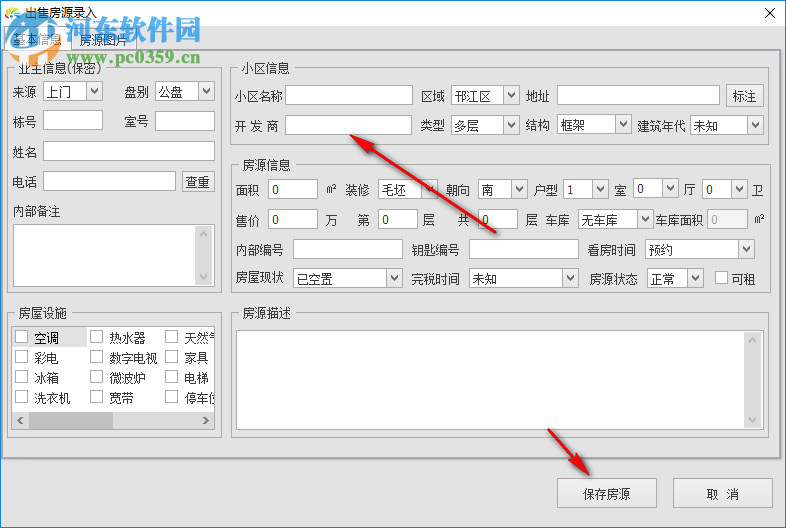Click the 取消 button
The width and height of the screenshot is (786, 528).
pyautogui.click(x=722, y=494)
